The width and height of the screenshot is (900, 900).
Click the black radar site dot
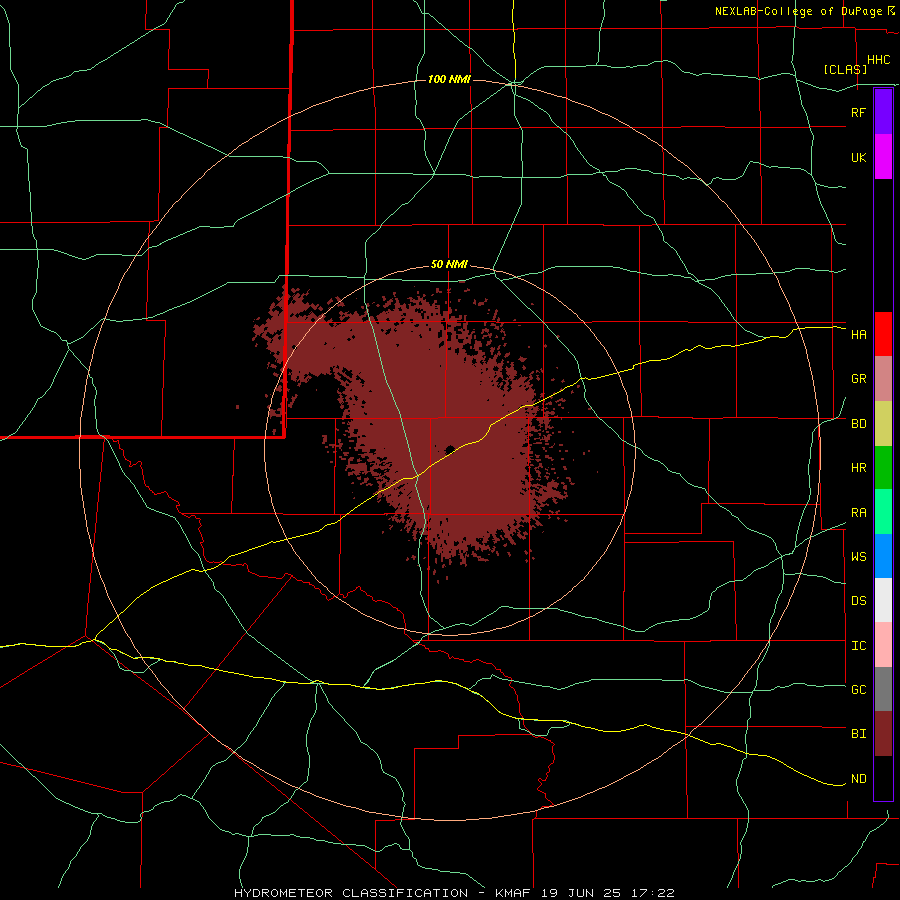[x=450, y=449]
